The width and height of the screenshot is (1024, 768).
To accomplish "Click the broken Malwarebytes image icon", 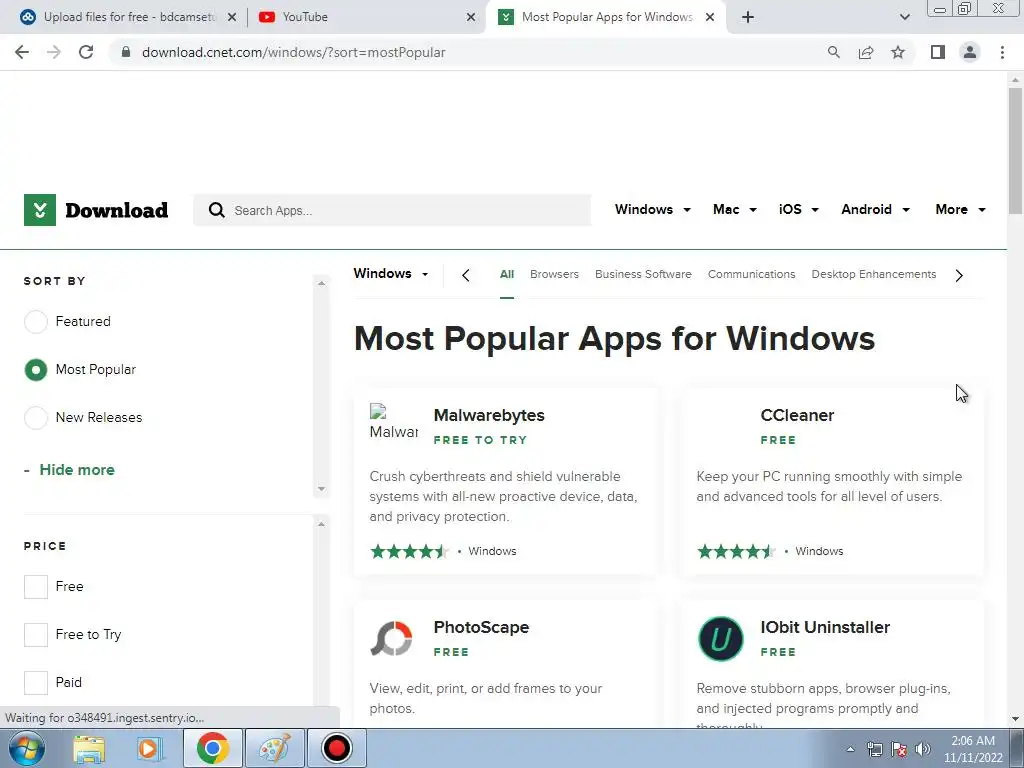I will pos(393,421).
